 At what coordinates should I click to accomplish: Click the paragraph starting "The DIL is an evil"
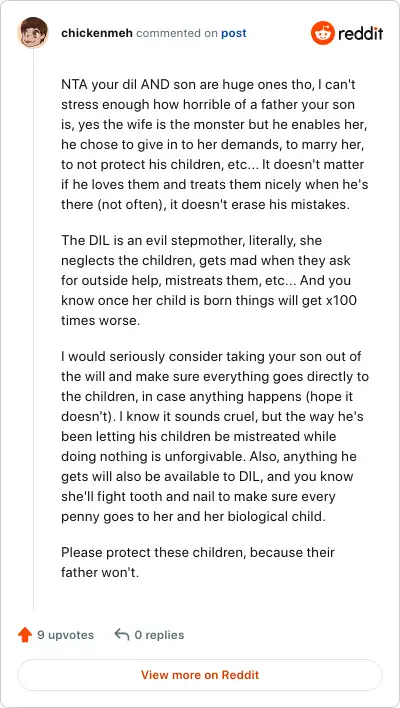pyautogui.click(x=209, y=280)
